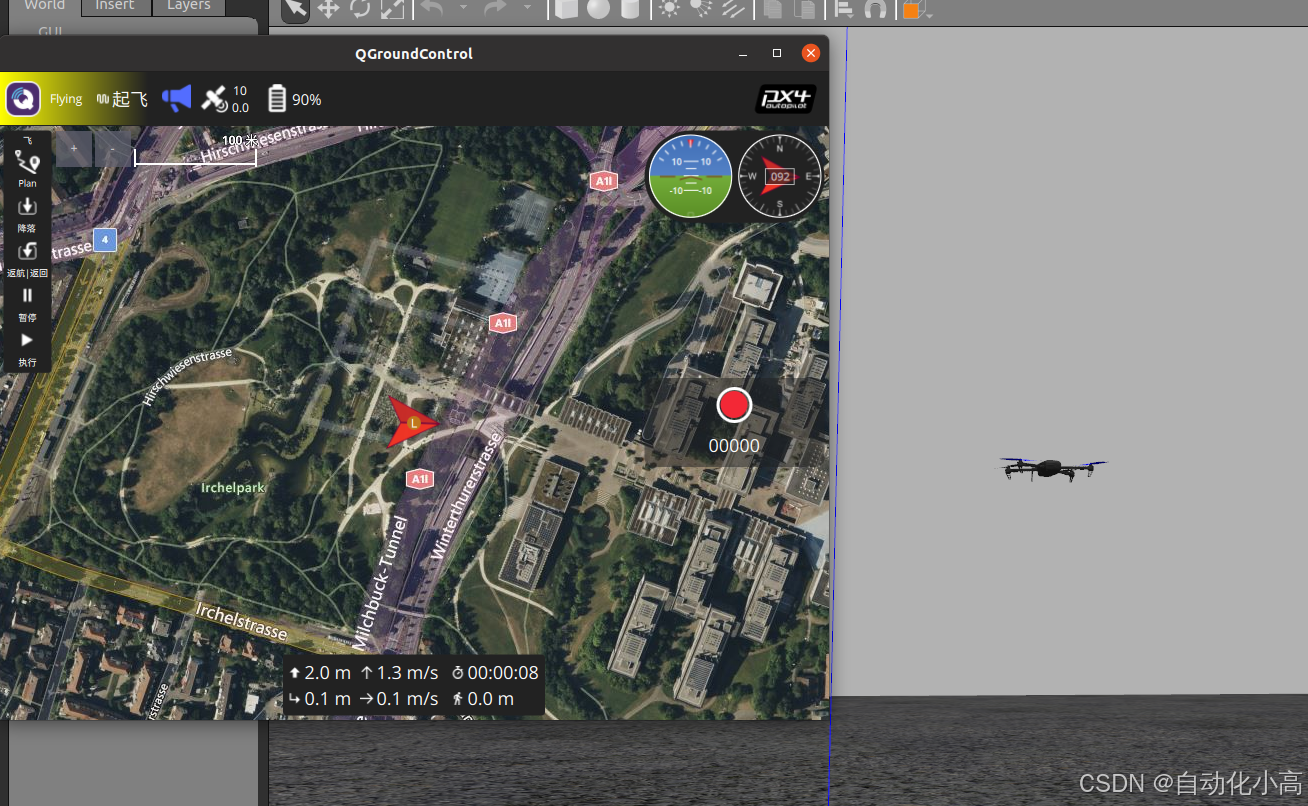The image size is (1308, 806).
Task: Open Gazebo orange view angle dropdown
Action: click(916, 10)
